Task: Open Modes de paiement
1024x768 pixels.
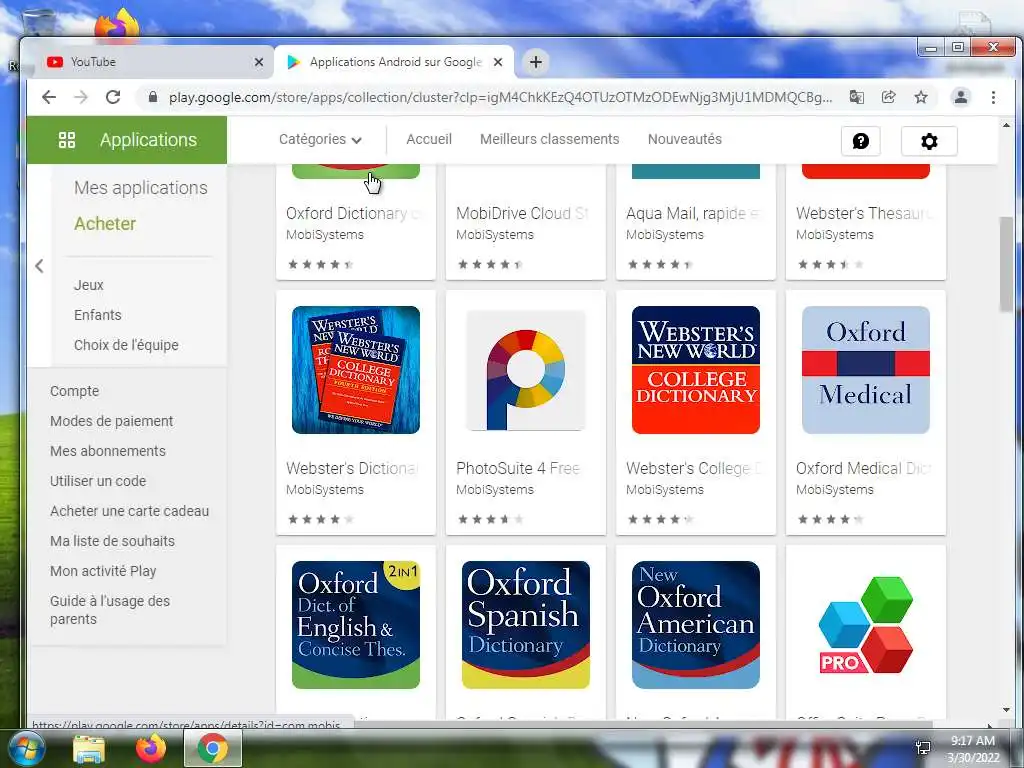Action: 112,421
